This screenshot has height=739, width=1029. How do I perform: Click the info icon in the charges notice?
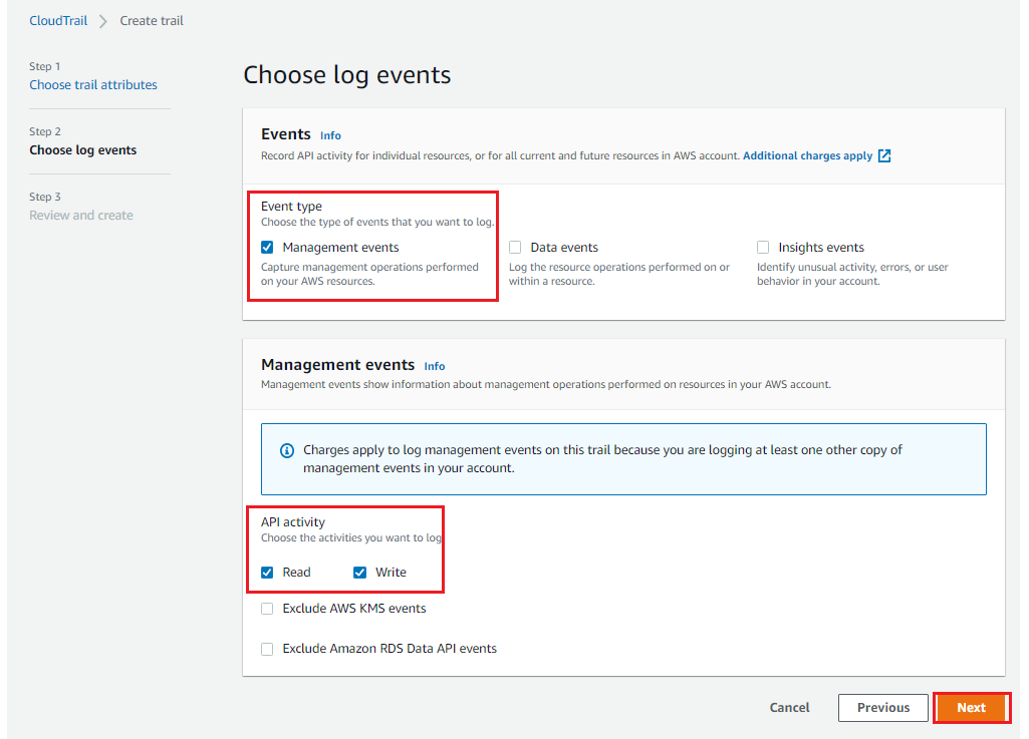[x=287, y=450]
